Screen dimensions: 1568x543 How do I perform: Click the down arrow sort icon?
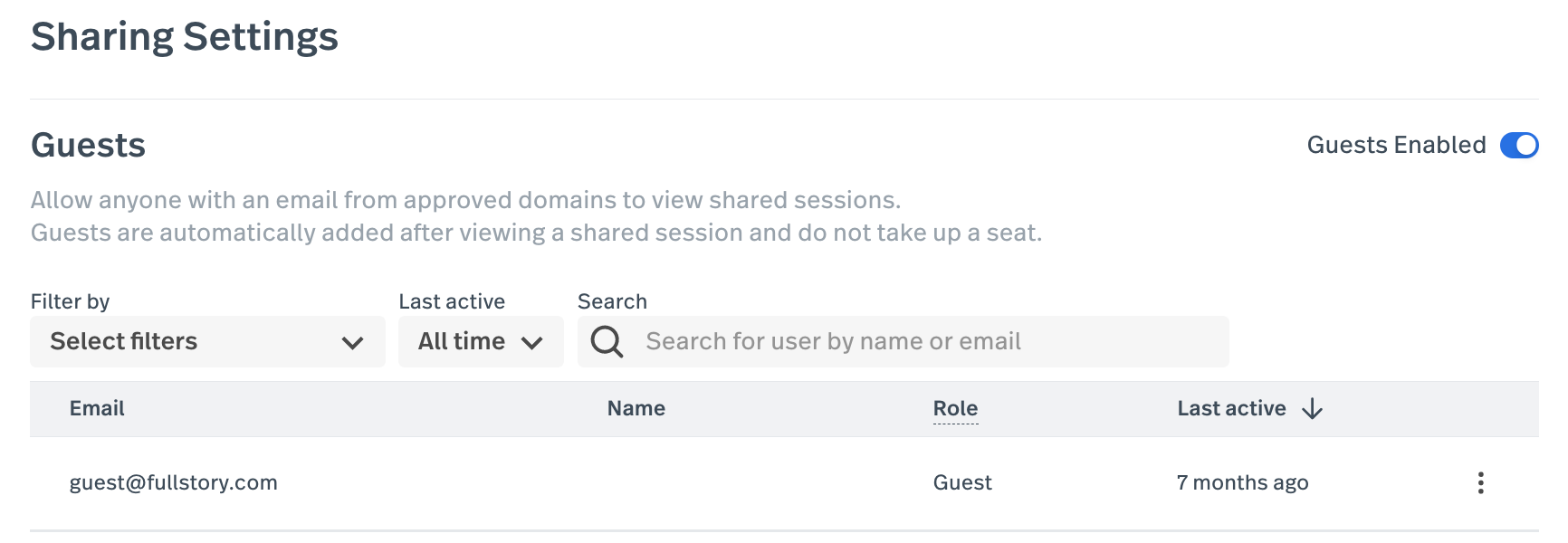(x=1312, y=409)
